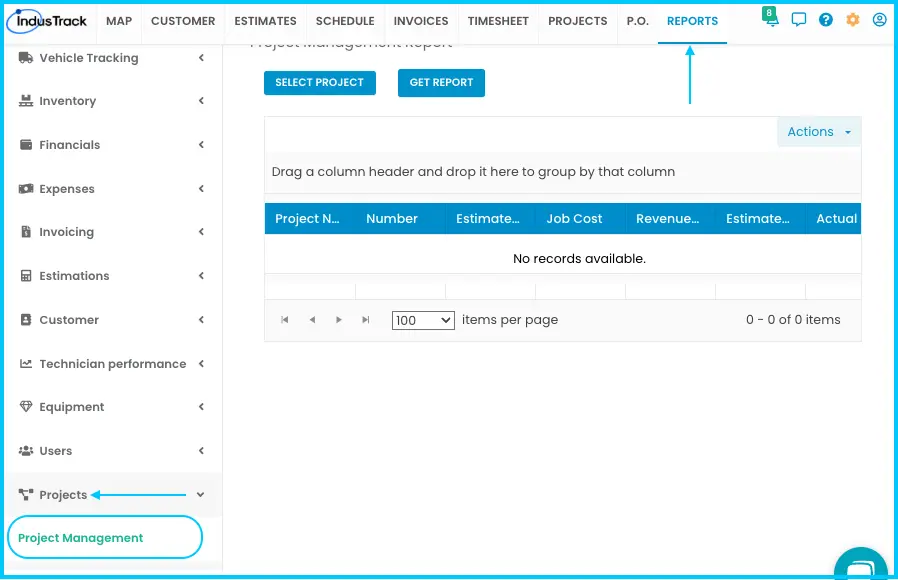The height and width of the screenshot is (580, 898).
Task: Click the 'No records available.' message
Action: [x=579, y=259]
